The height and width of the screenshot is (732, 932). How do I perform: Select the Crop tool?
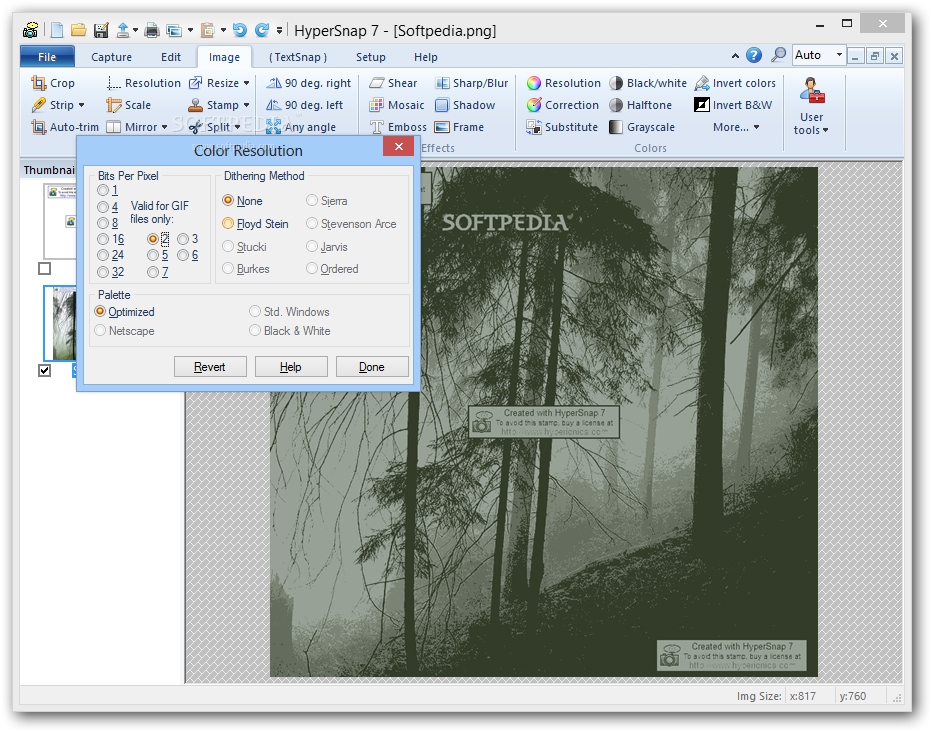pos(53,83)
